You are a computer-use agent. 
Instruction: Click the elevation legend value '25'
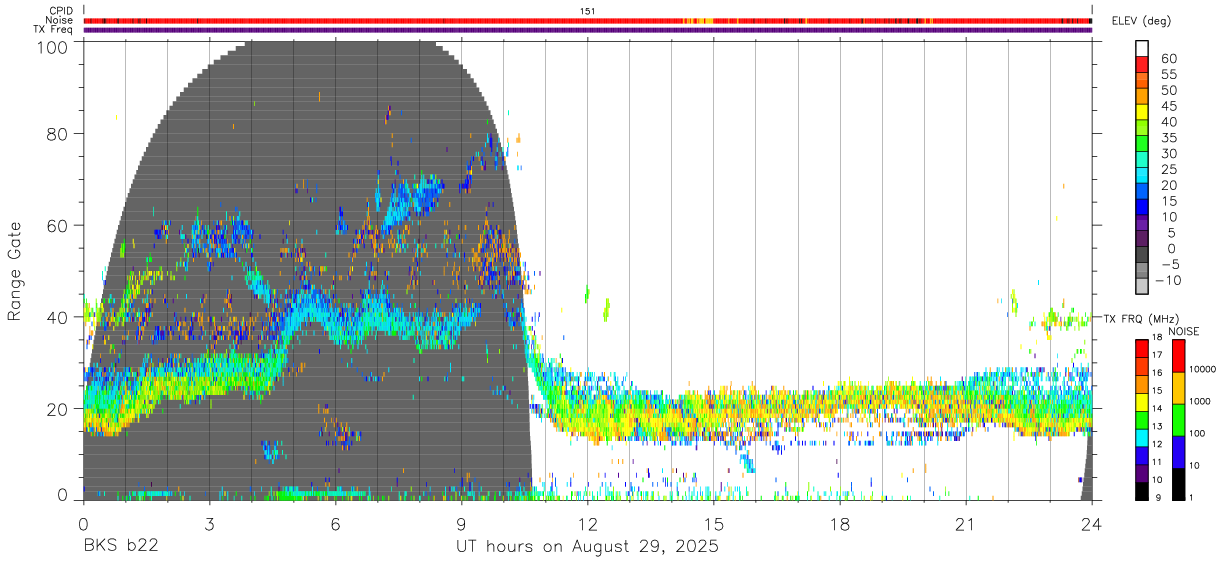coord(1169,169)
